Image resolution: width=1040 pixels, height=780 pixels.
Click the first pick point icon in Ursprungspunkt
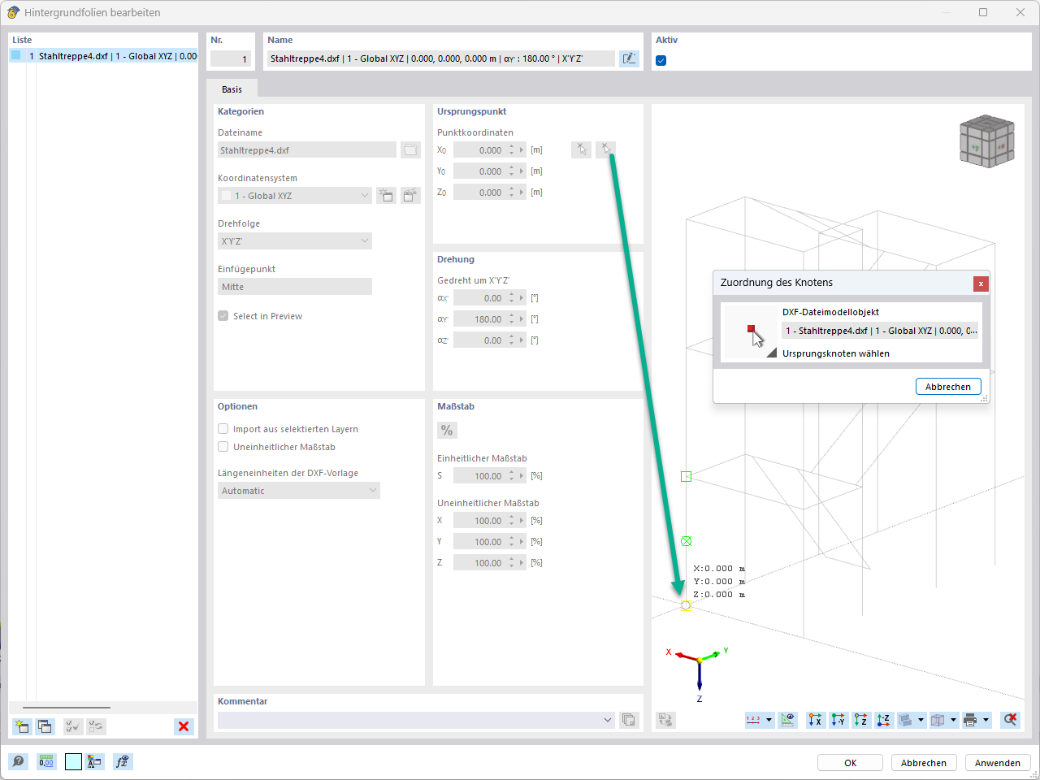coord(581,149)
